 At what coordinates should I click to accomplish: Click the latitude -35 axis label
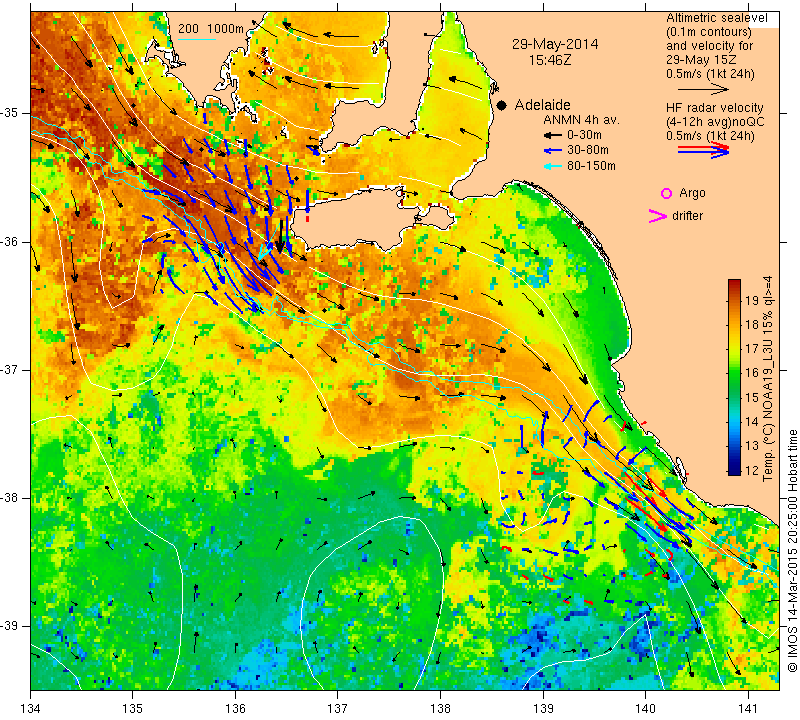(x=10, y=113)
